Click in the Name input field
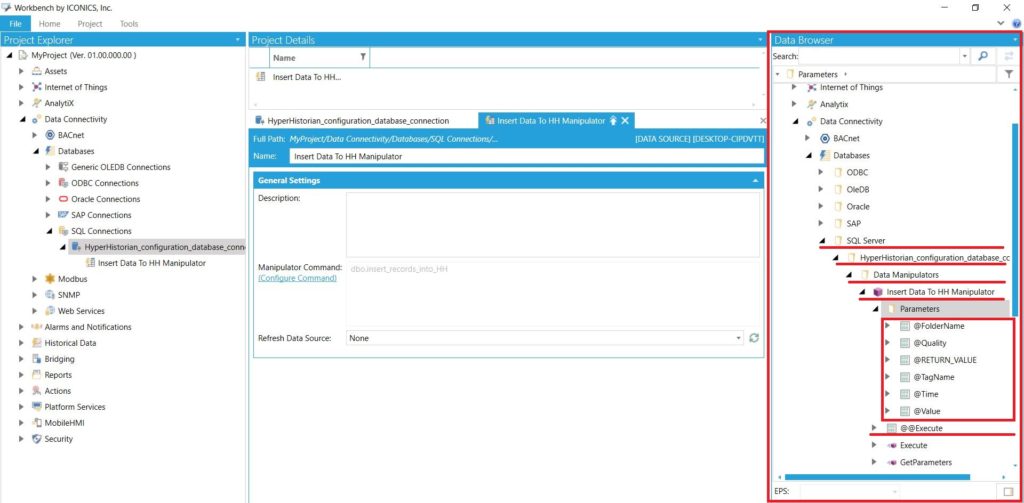1024x503 pixels. (x=526, y=156)
